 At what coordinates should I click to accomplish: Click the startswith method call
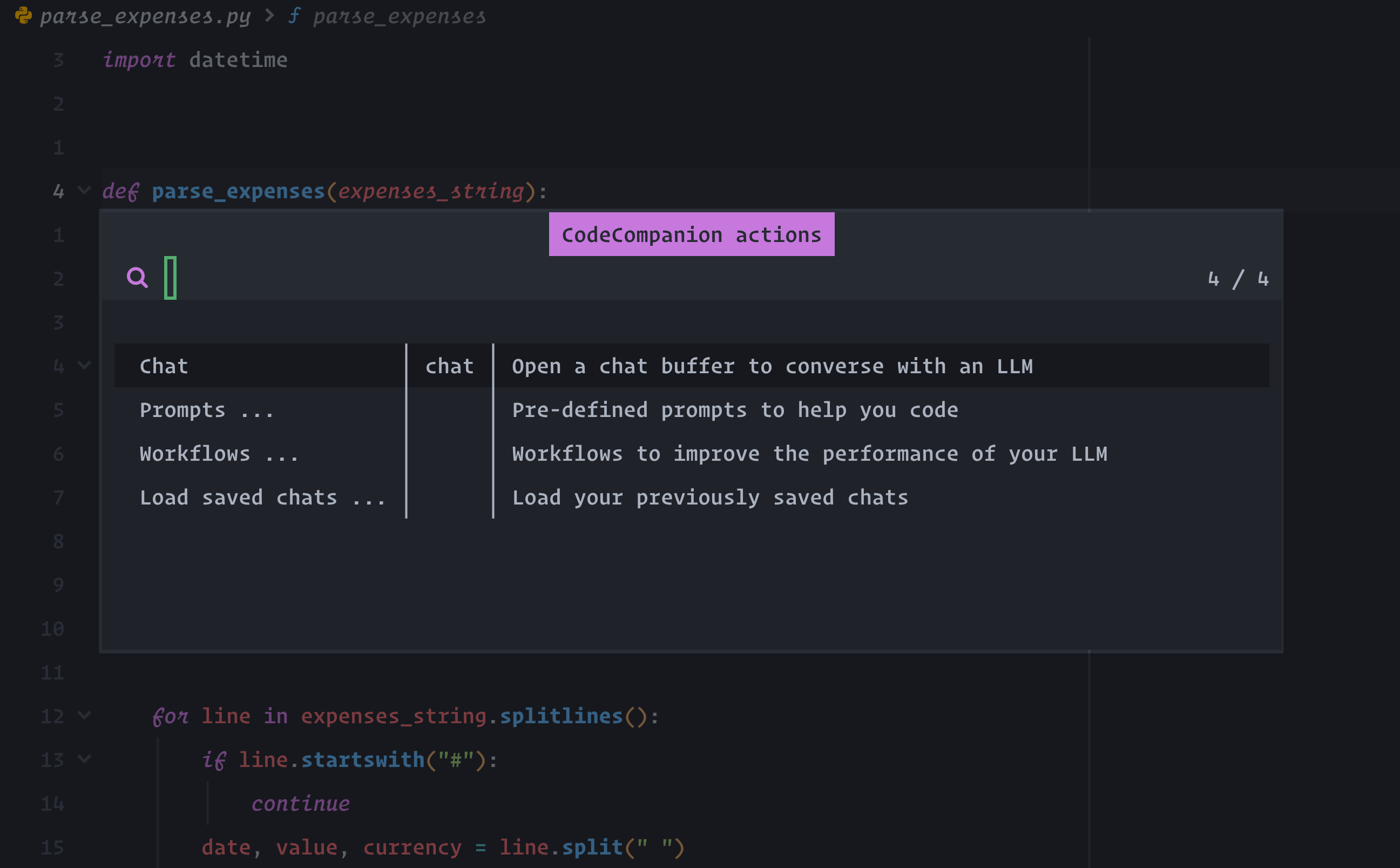pos(363,759)
